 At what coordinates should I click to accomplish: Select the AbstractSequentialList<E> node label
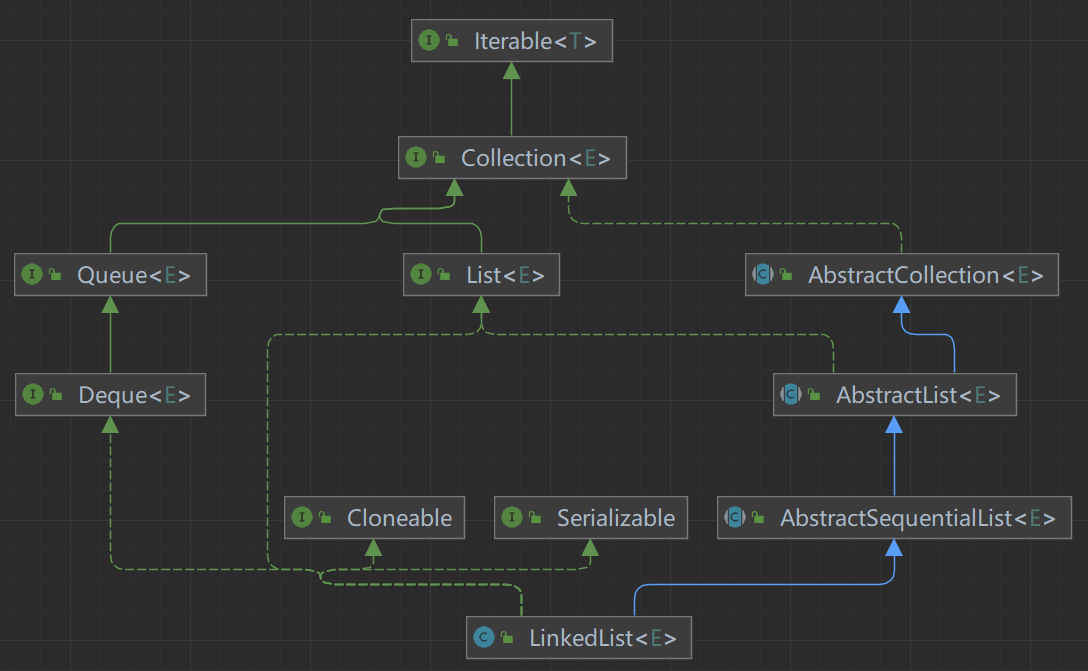pyautogui.click(x=917, y=518)
